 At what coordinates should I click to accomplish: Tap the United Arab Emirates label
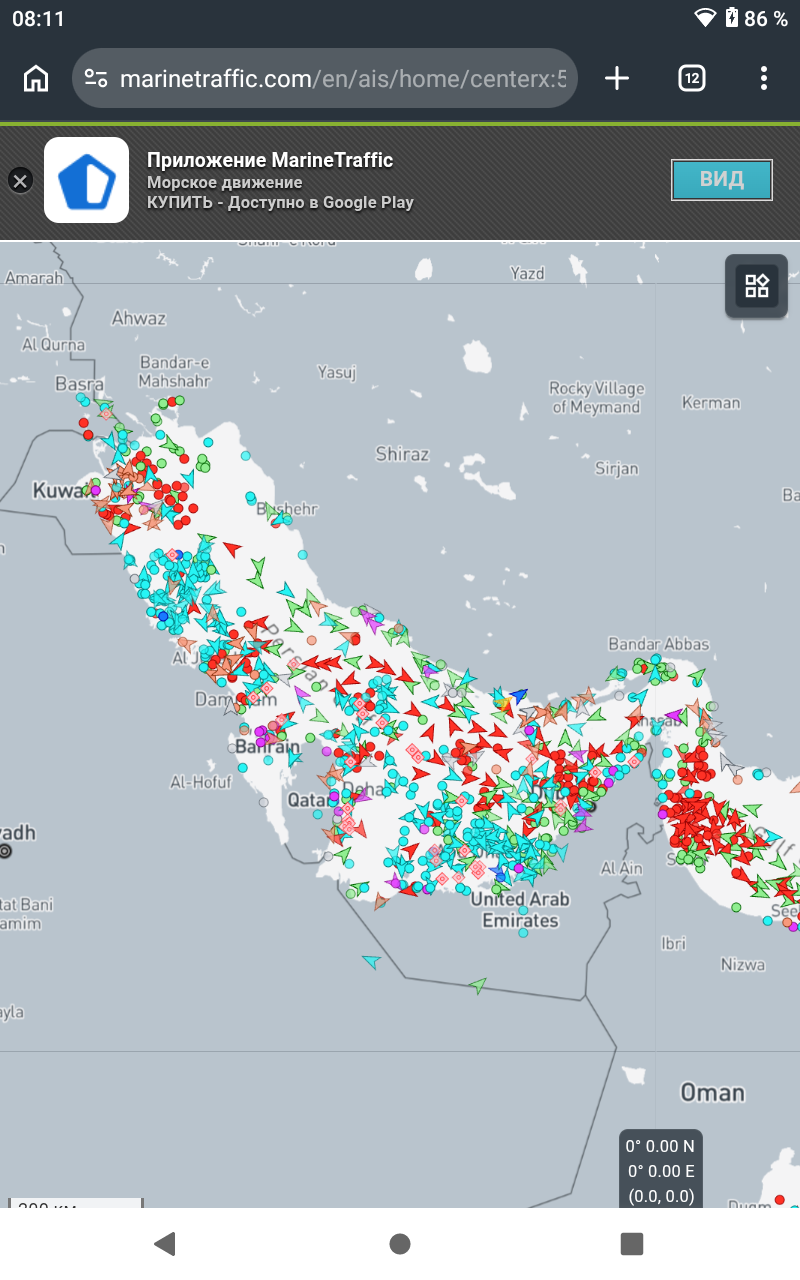point(521,909)
